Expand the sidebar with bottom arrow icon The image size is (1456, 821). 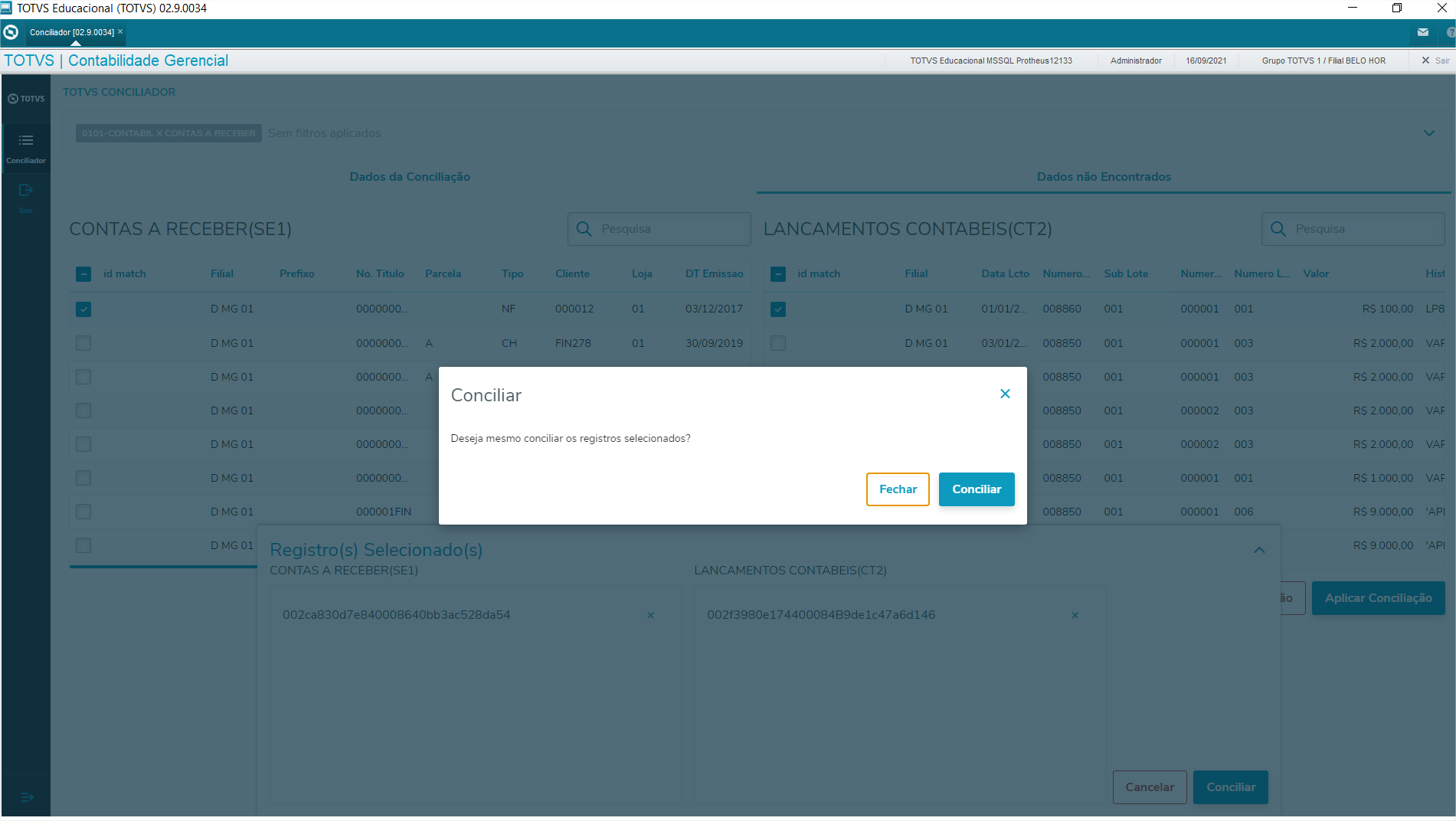27,797
